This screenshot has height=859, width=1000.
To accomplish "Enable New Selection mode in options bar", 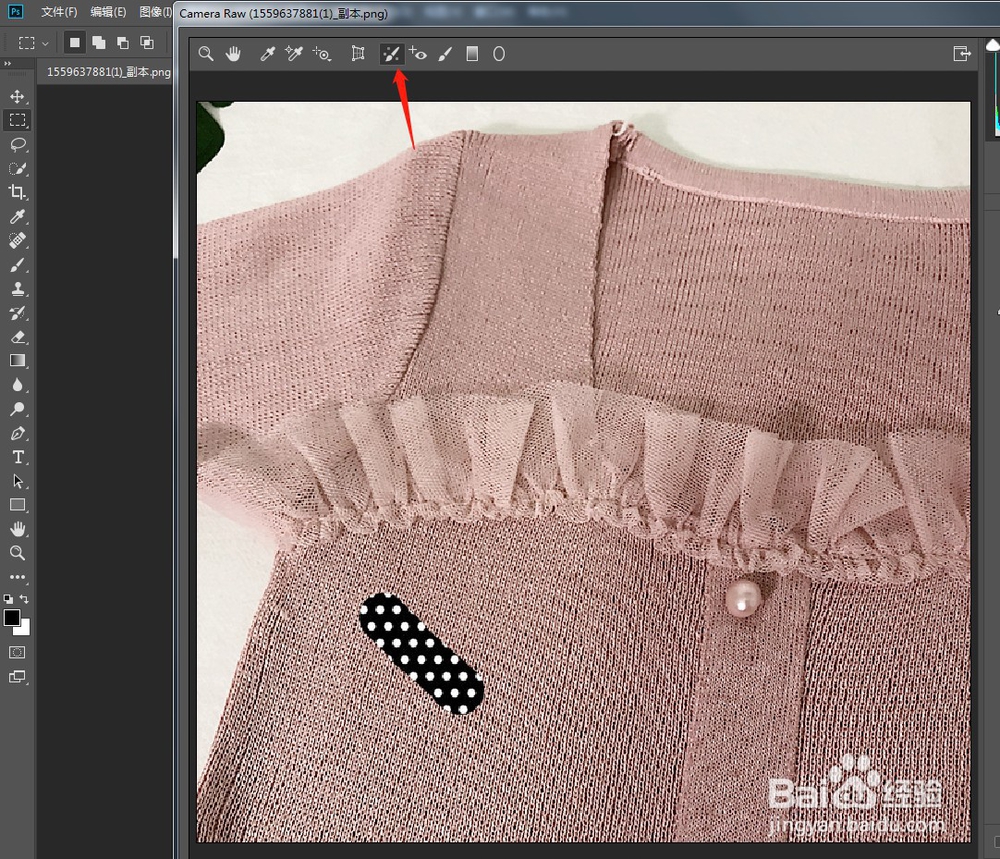I will click(75, 43).
